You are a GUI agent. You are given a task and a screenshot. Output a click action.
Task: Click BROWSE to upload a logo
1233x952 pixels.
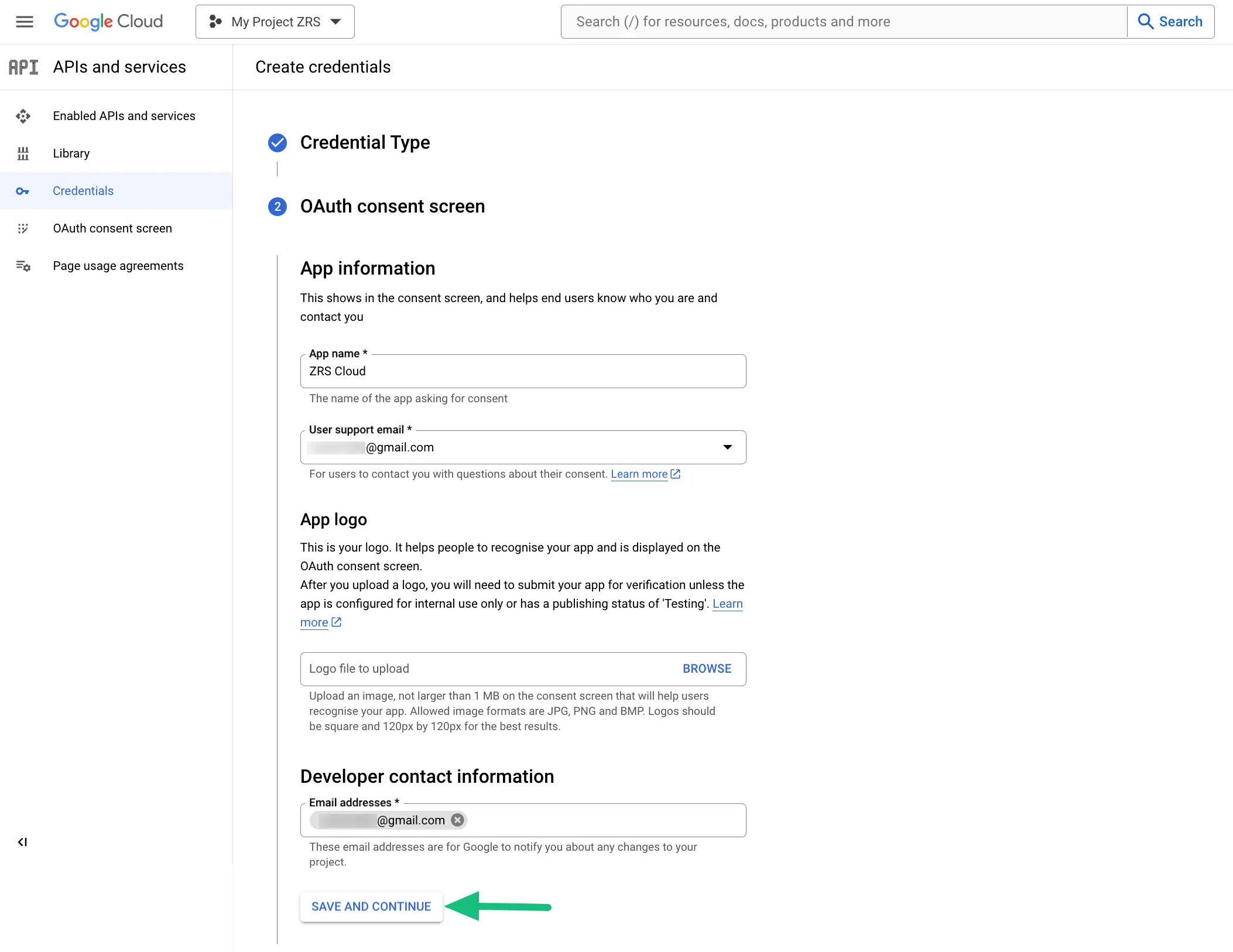tap(706, 669)
